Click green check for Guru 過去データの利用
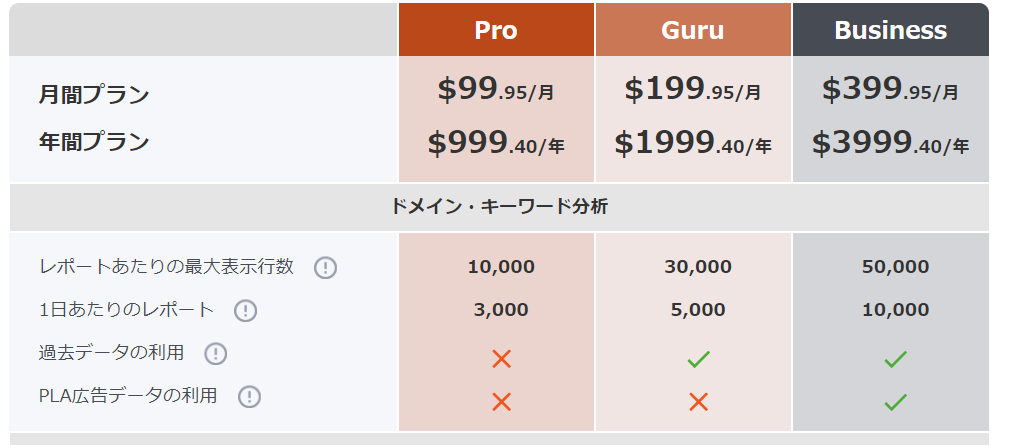Screen dimensions: 1011x445 coord(698,359)
